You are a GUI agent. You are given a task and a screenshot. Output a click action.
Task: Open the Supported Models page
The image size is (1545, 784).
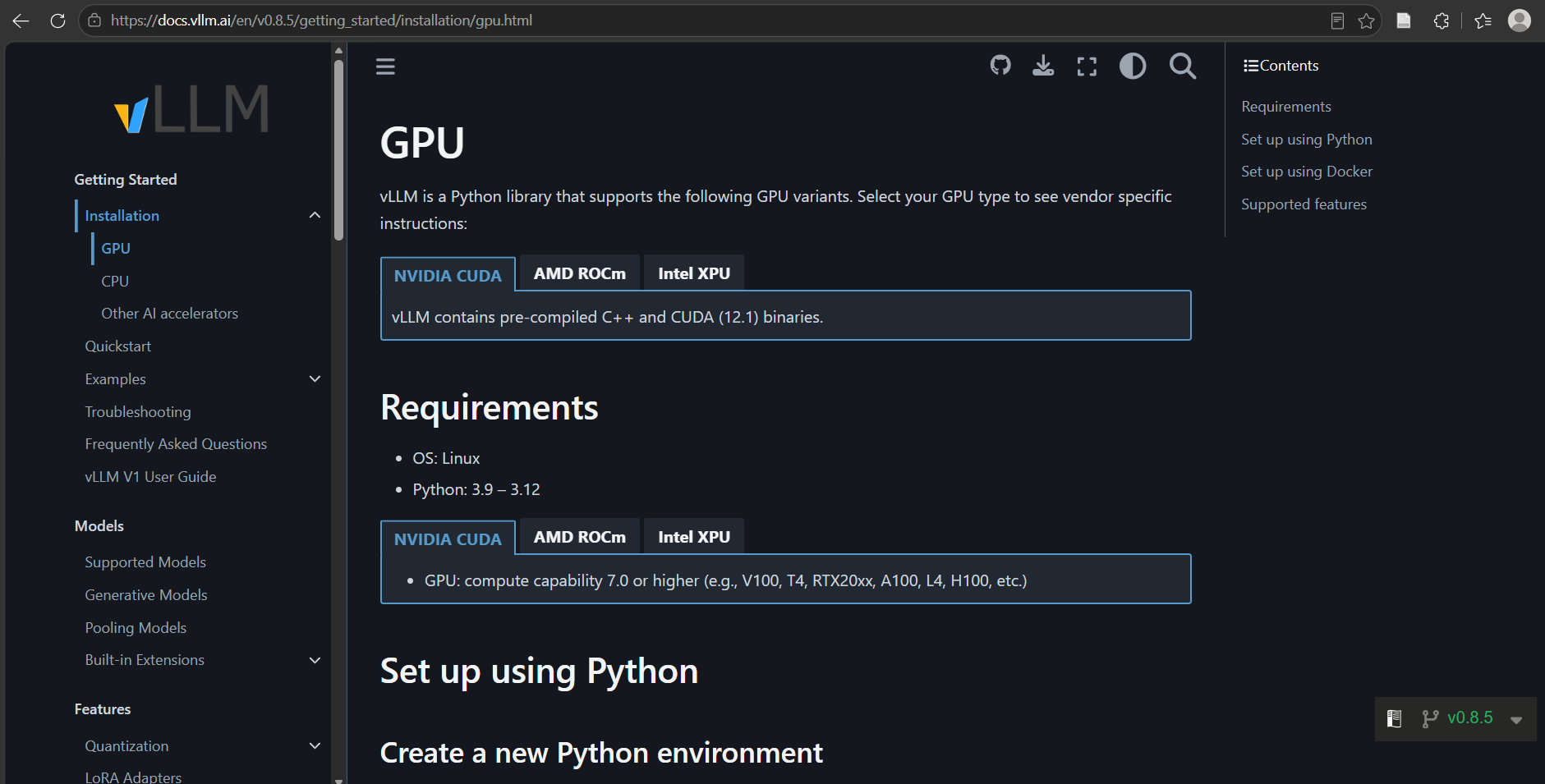145,562
